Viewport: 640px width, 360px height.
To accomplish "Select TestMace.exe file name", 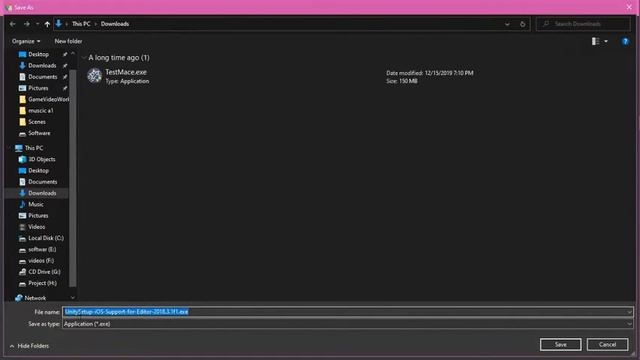I will (126, 72).
